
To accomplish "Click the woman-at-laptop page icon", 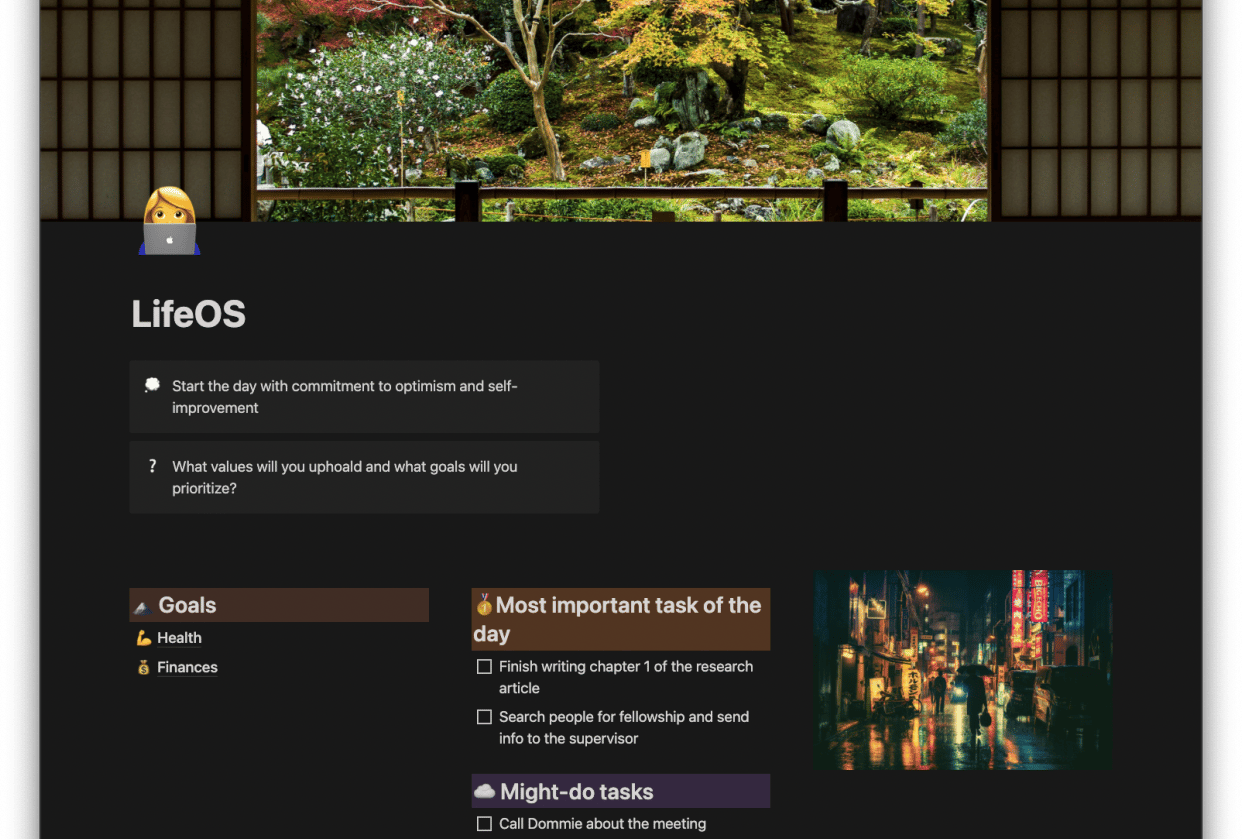I will tap(168, 221).
